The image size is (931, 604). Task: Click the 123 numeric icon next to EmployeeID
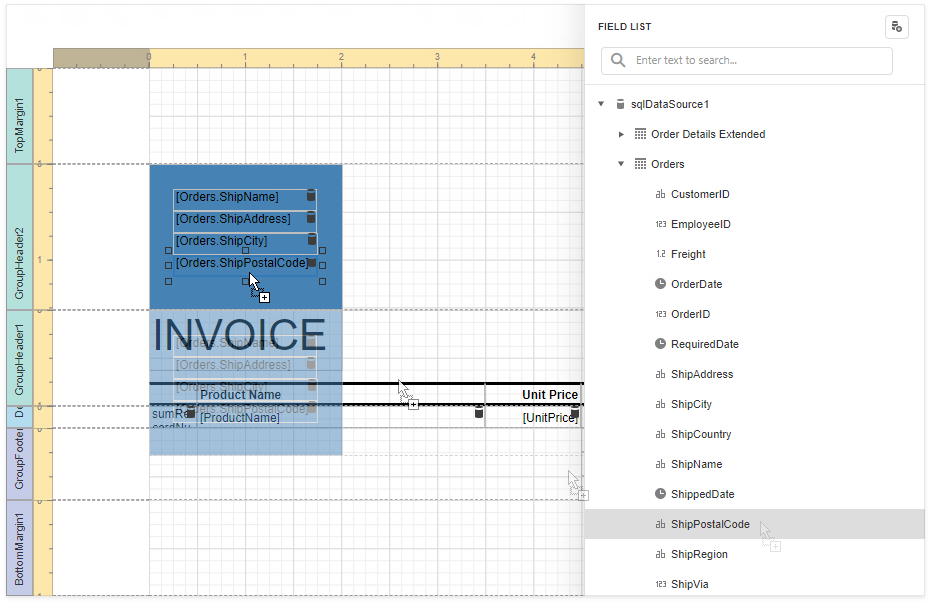[x=660, y=224]
